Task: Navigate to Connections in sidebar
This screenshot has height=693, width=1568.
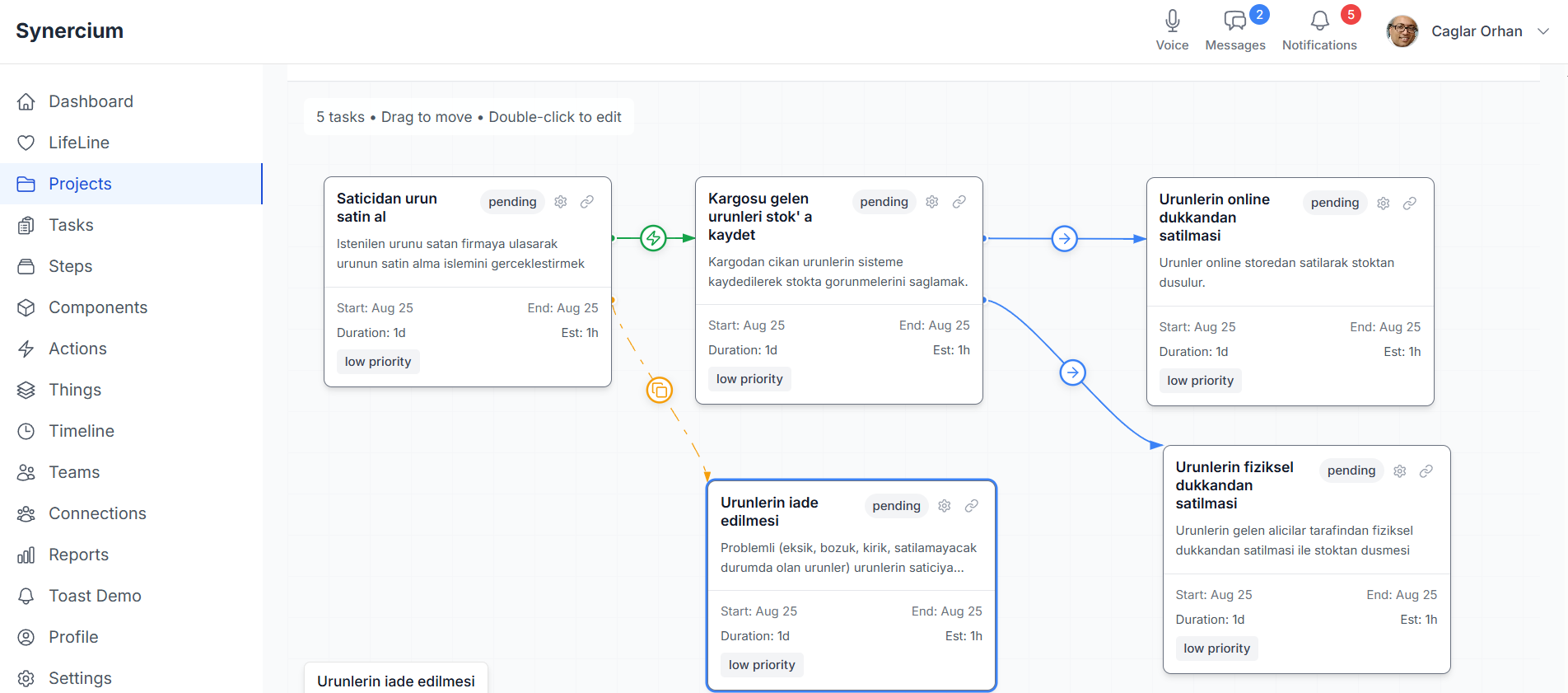Action: (x=97, y=513)
